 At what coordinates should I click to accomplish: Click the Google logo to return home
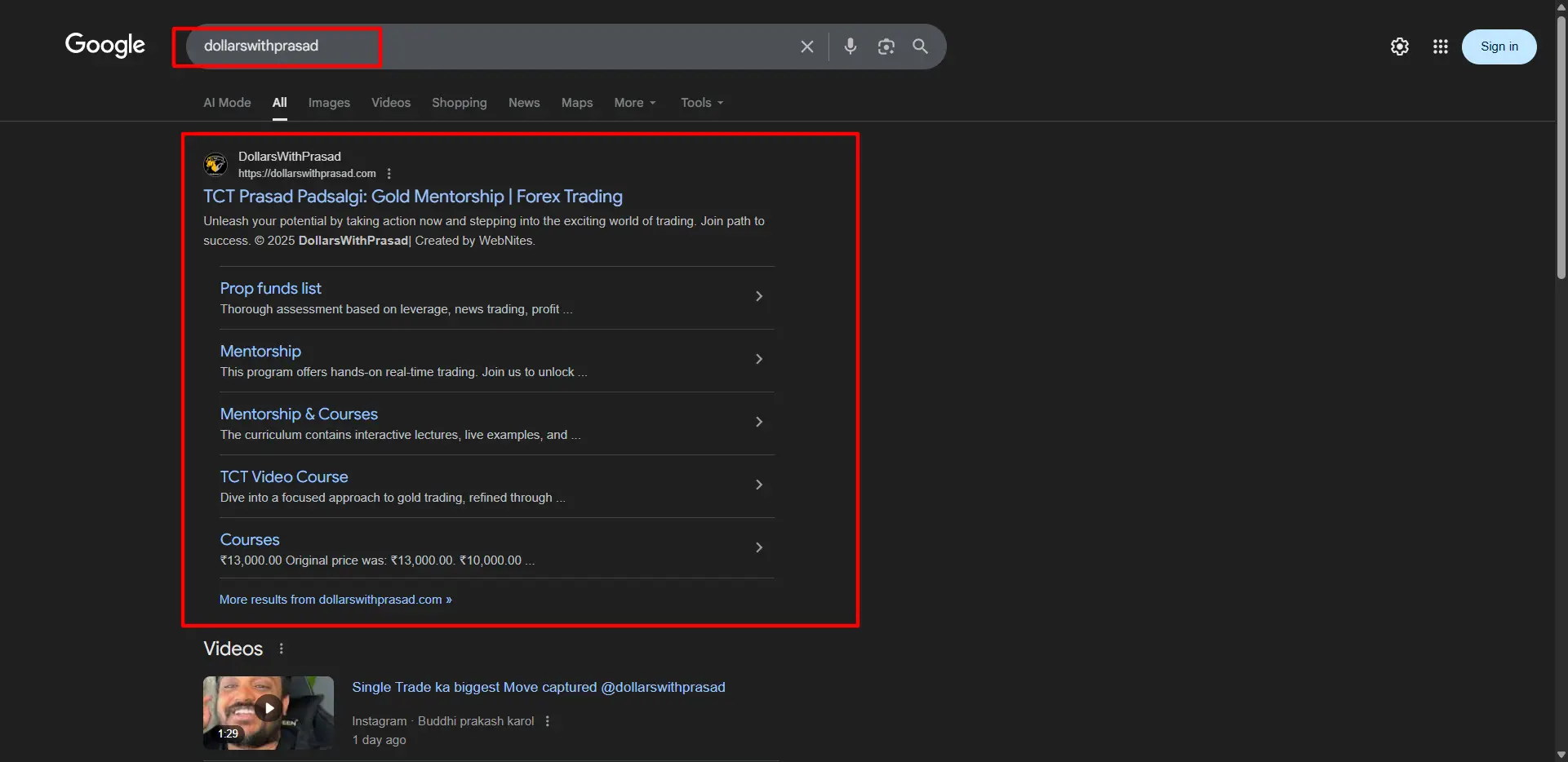pos(105,46)
